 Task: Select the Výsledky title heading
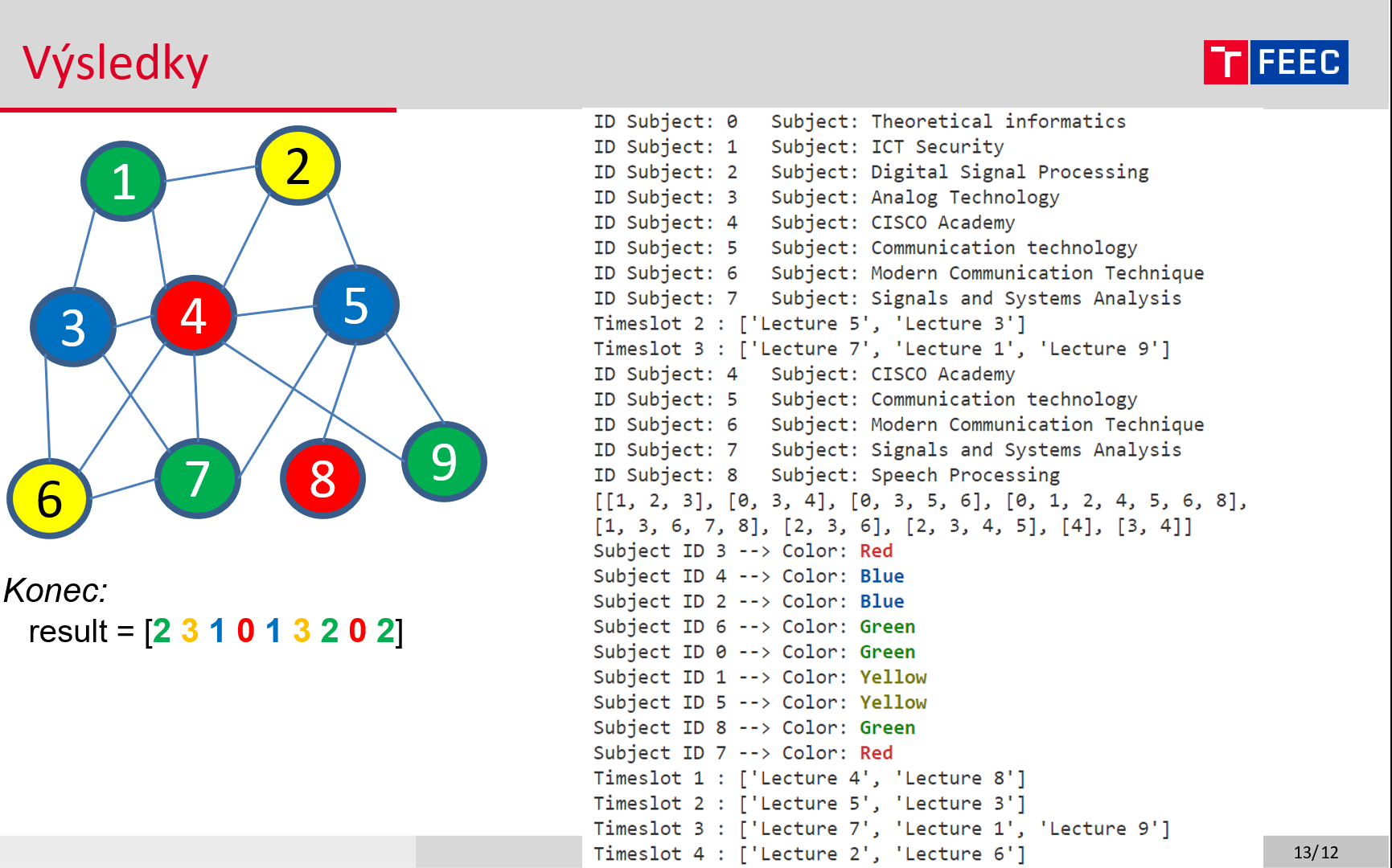[114, 60]
